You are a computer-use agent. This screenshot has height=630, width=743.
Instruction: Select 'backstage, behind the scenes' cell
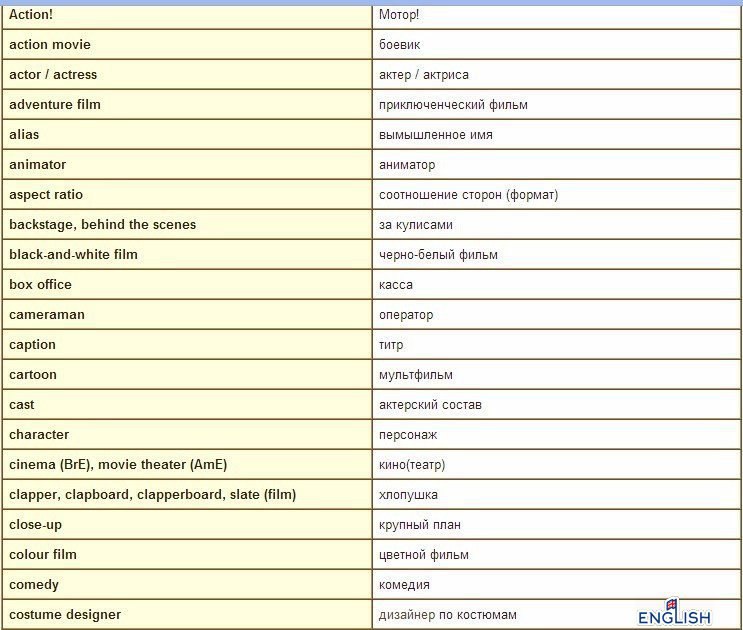[x=103, y=225]
